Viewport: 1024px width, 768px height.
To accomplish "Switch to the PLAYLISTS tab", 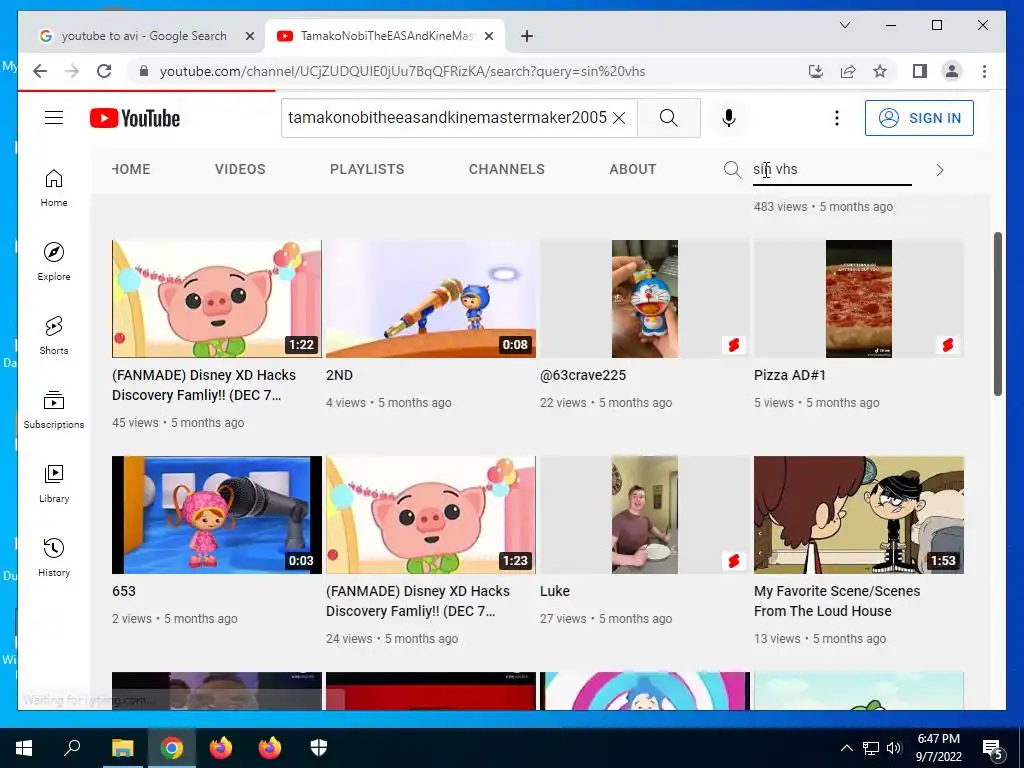I will pyautogui.click(x=367, y=169).
